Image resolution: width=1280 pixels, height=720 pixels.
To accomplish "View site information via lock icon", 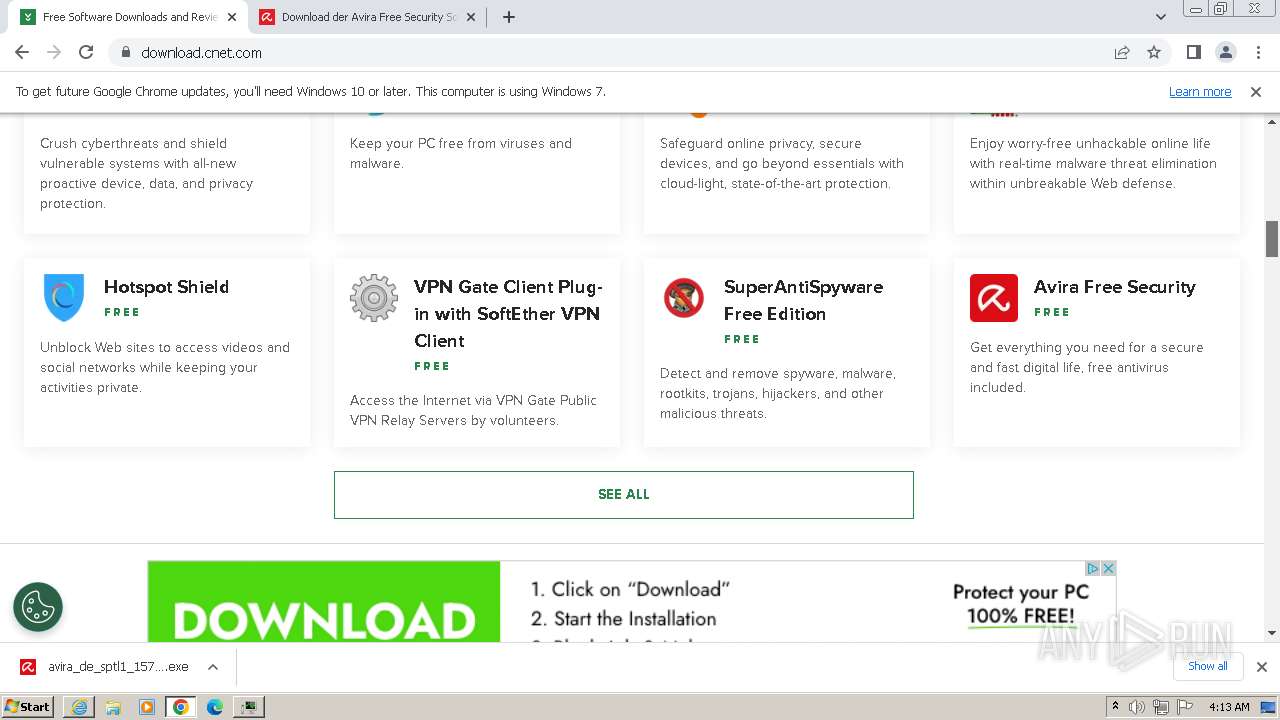I will [126, 52].
